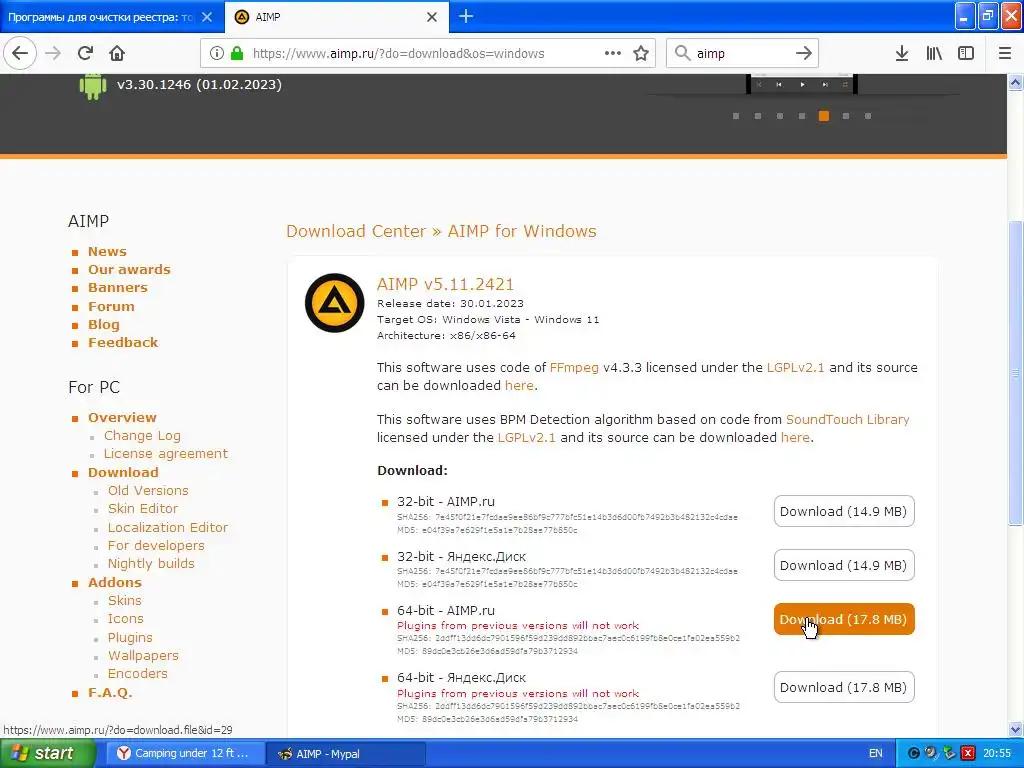
Task: Bookmark this page with the star
Action: click(641, 54)
